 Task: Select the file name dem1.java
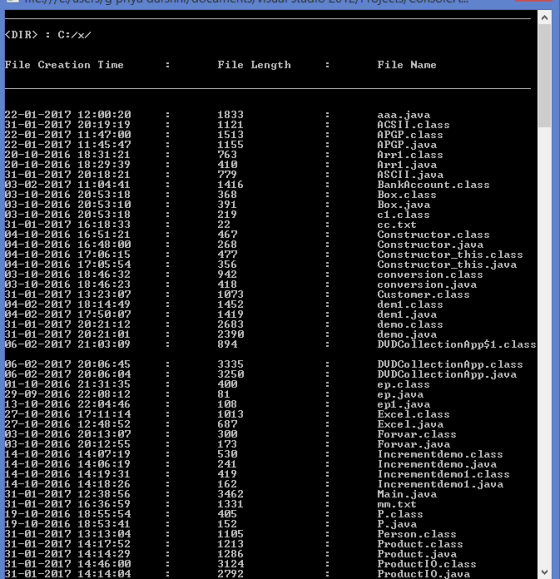coord(407,314)
